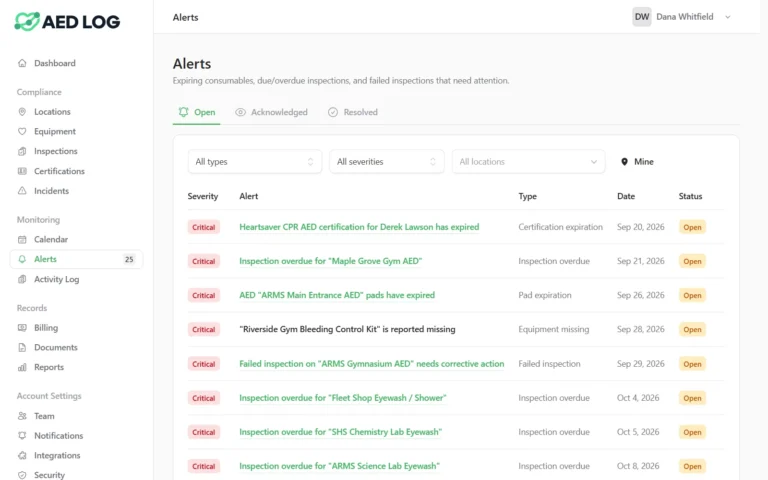The height and width of the screenshot is (480, 768).
Task: Click the eye icon on Acknowledged tab
Action: click(x=240, y=112)
